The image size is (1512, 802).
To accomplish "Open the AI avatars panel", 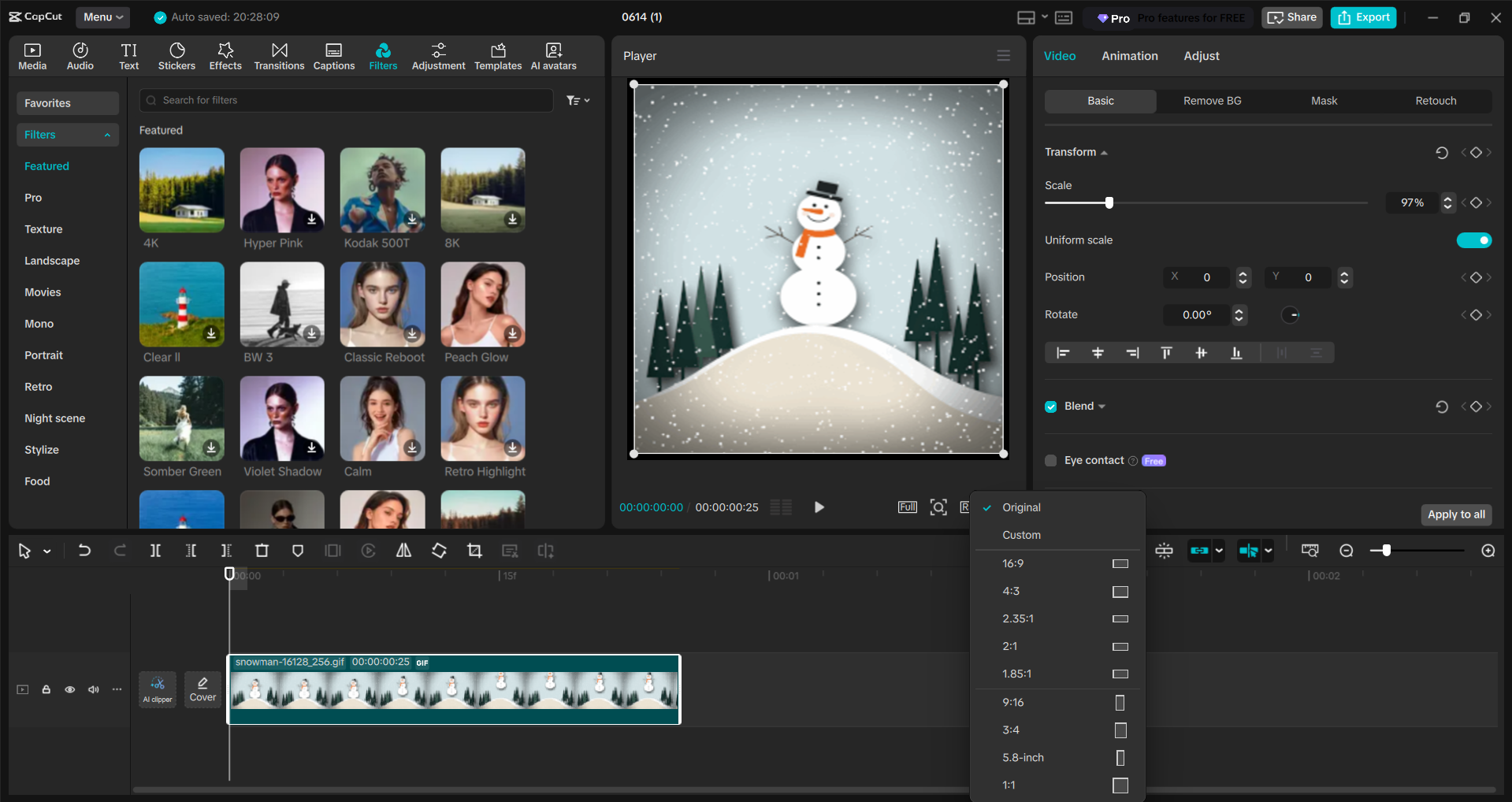I will (x=552, y=55).
